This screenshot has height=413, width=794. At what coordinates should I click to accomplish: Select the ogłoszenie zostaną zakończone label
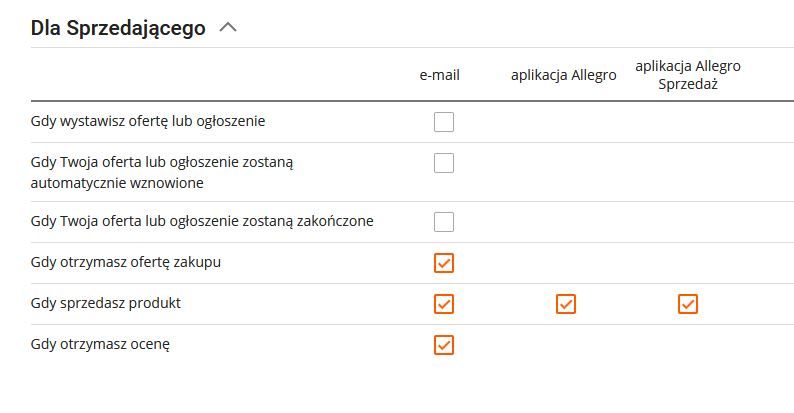point(202,221)
